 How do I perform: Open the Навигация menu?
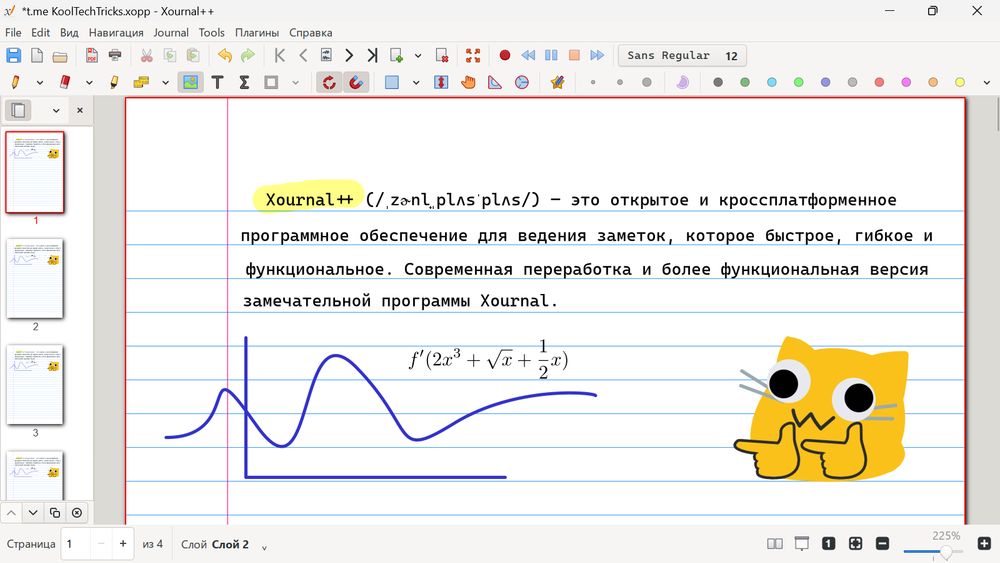[x=116, y=33]
